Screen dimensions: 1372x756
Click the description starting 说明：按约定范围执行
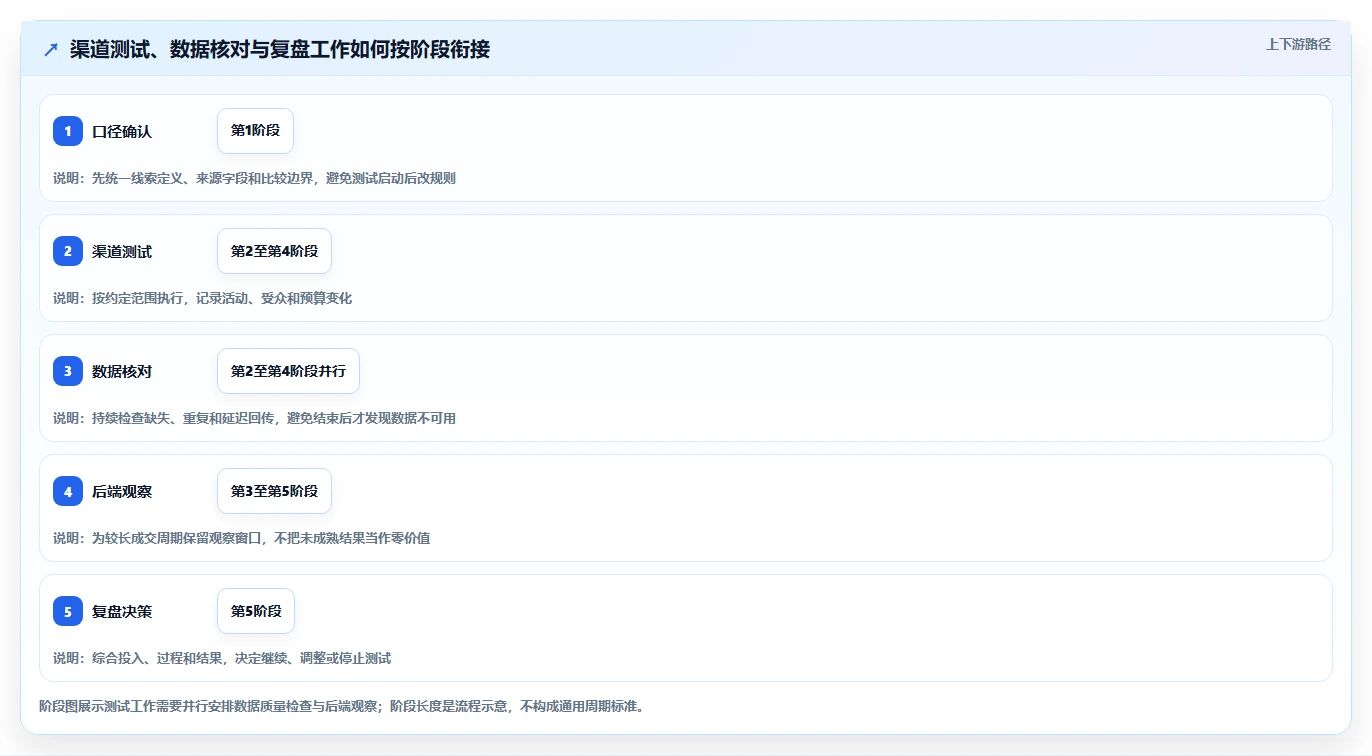pyautogui.click(x=202, y=298)
